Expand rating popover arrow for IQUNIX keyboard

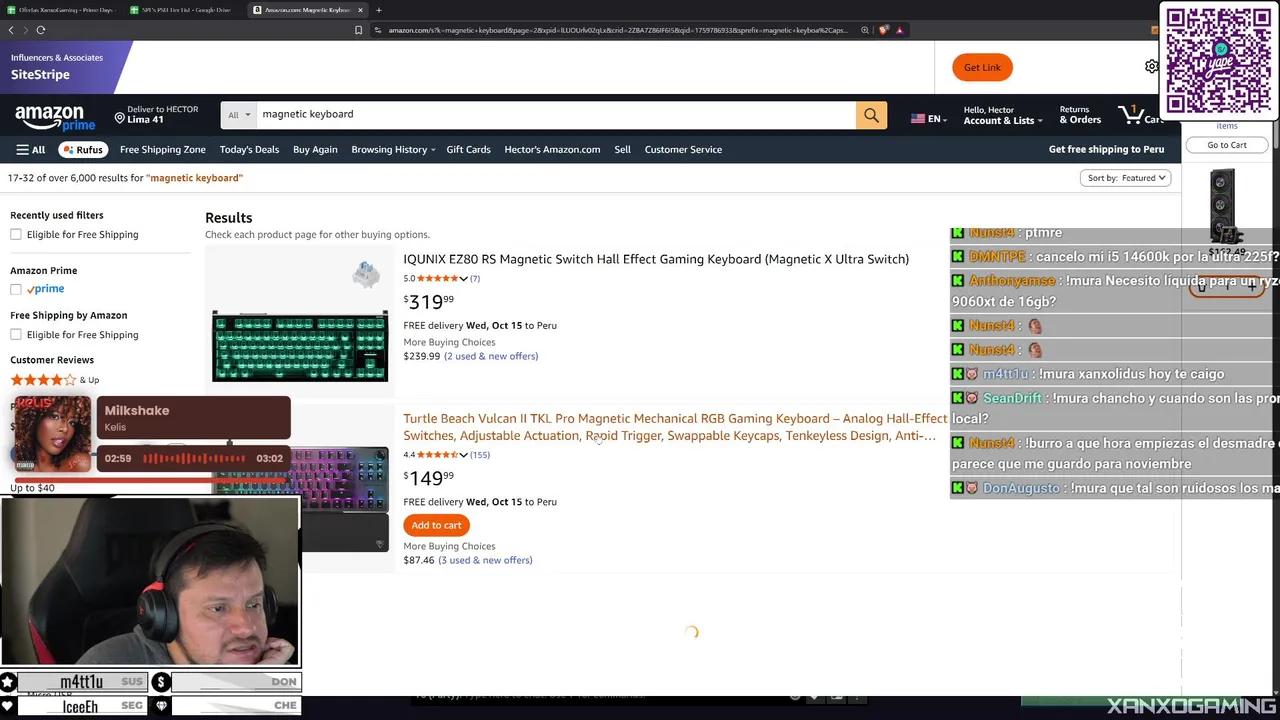(464, 279)
